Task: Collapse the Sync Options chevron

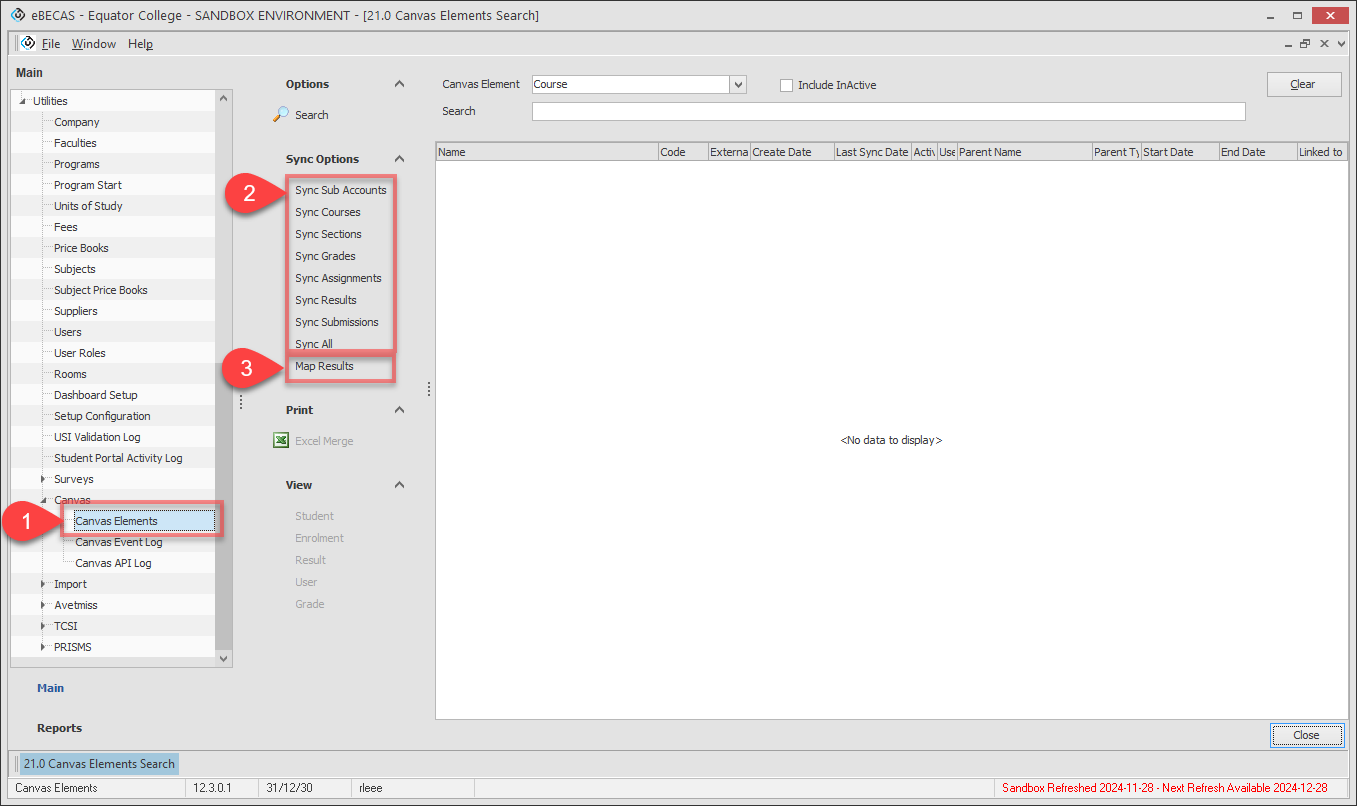Action: [x=399, y=160]
